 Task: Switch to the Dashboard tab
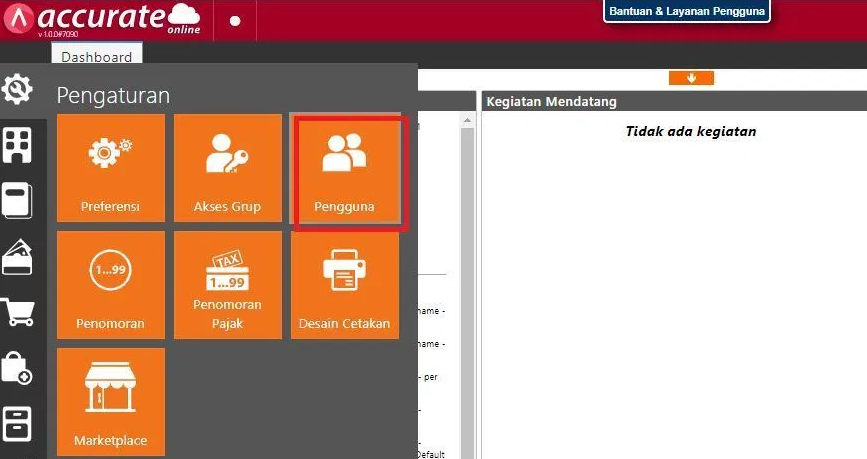[x=96, y=57]
